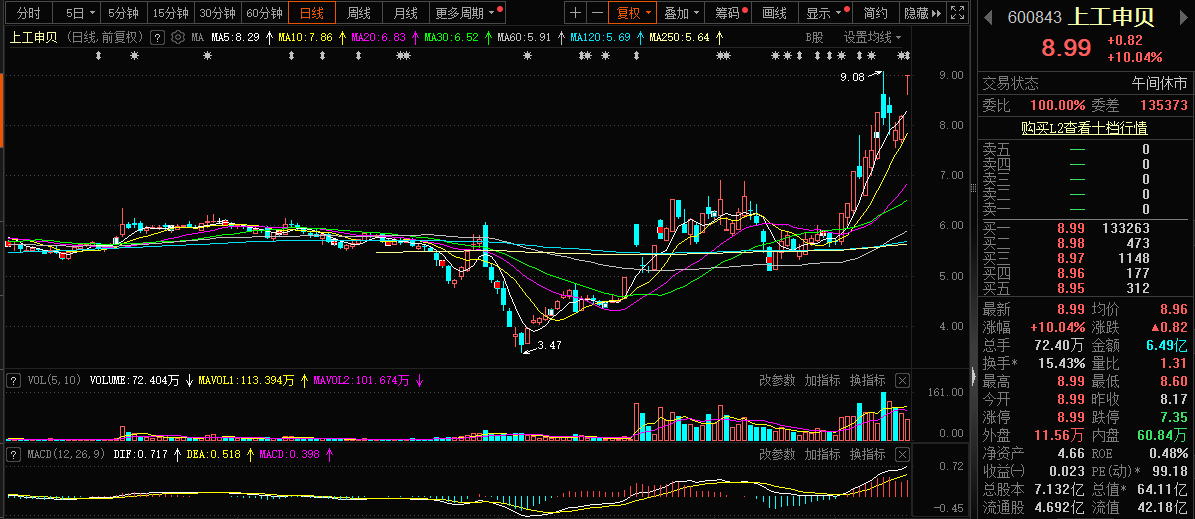The height and width of the screenshot is (519, 1195).
Task: Expand the 复权 dropdown
Action: (634, 13)
